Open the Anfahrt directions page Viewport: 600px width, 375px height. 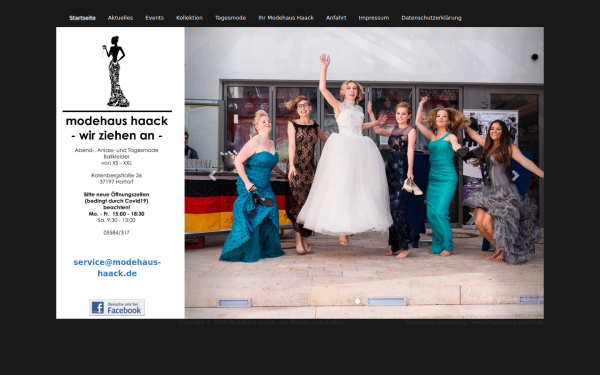336,18
